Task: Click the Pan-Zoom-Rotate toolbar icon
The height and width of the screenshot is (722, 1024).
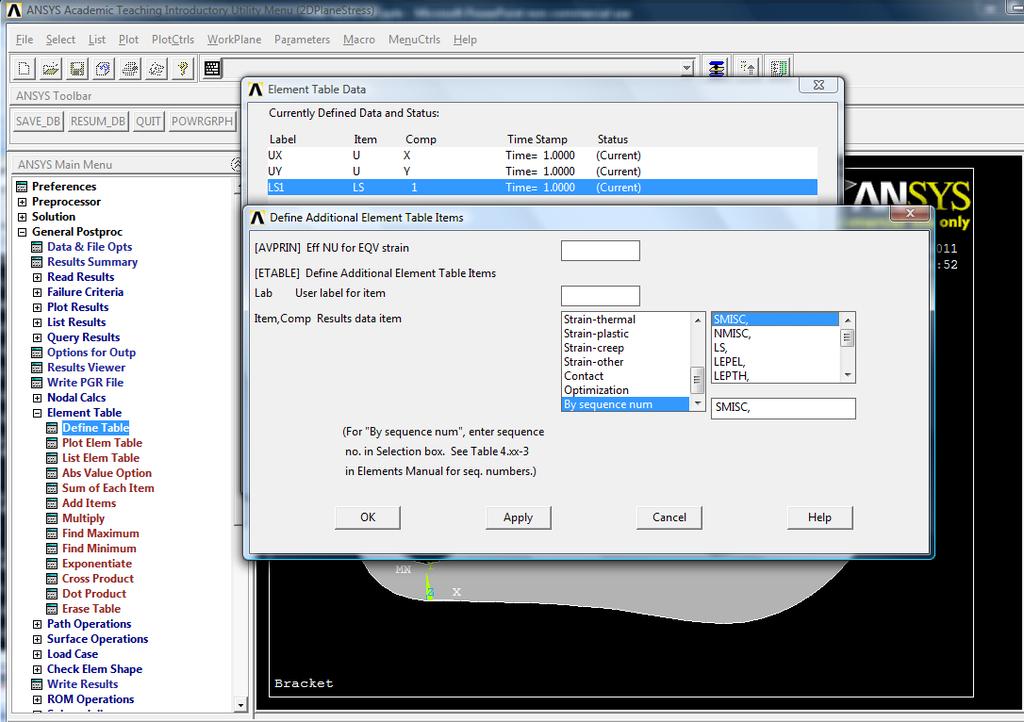Action: coord(103,68)
